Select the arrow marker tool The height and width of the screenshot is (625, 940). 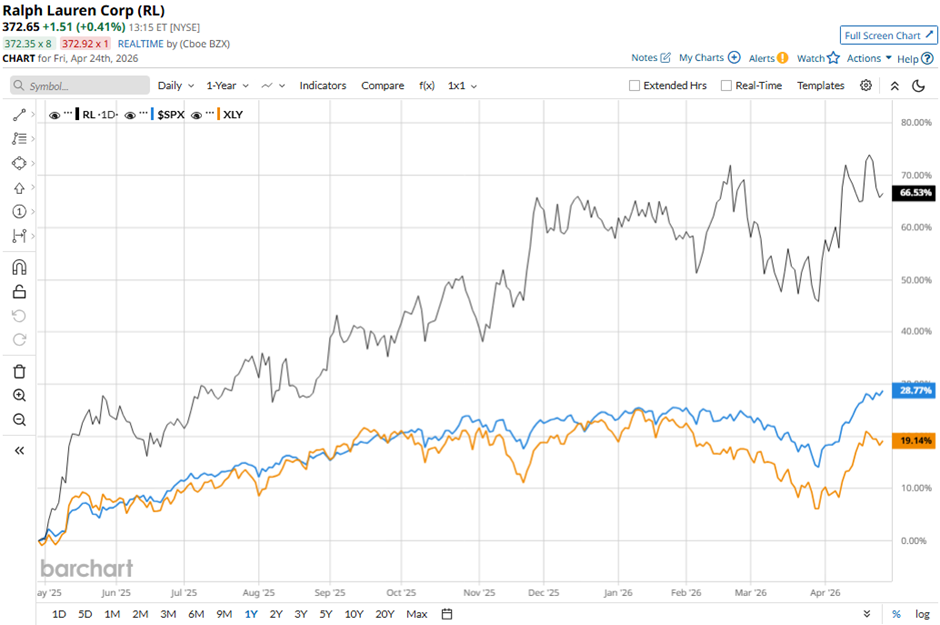click(19, 188)
